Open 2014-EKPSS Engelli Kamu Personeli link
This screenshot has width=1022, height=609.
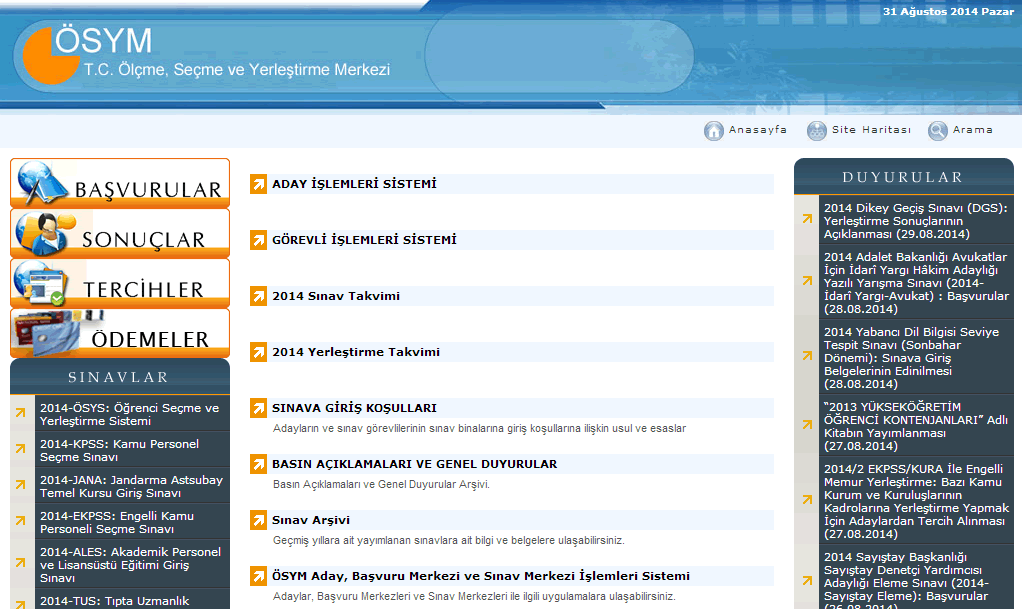[x=117, y=522]
